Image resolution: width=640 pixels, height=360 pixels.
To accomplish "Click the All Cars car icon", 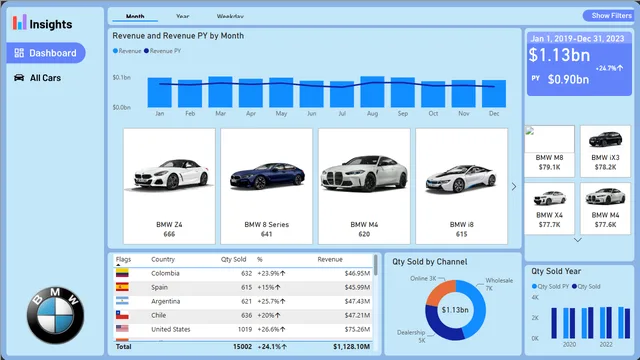I will coord(19,78).
